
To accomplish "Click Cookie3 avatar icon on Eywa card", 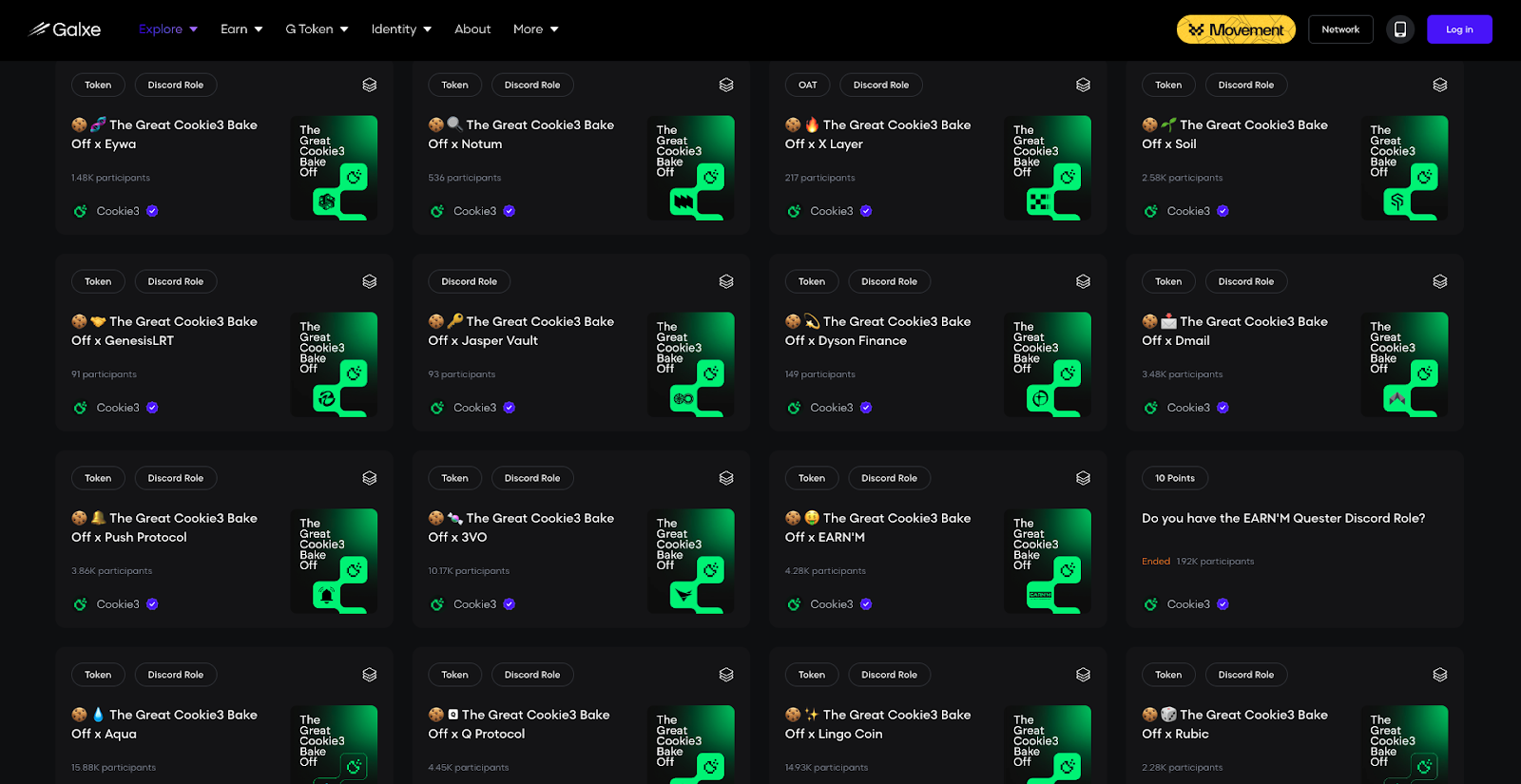I will coord(81,211).
